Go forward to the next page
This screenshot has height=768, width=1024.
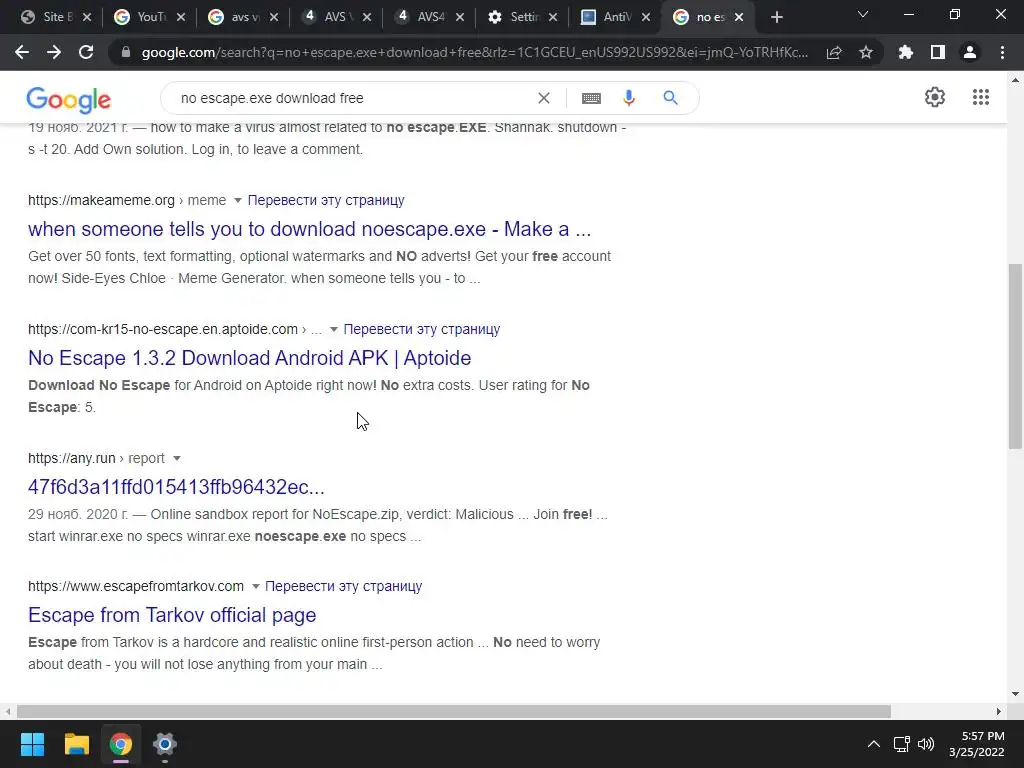click(54, 52)
